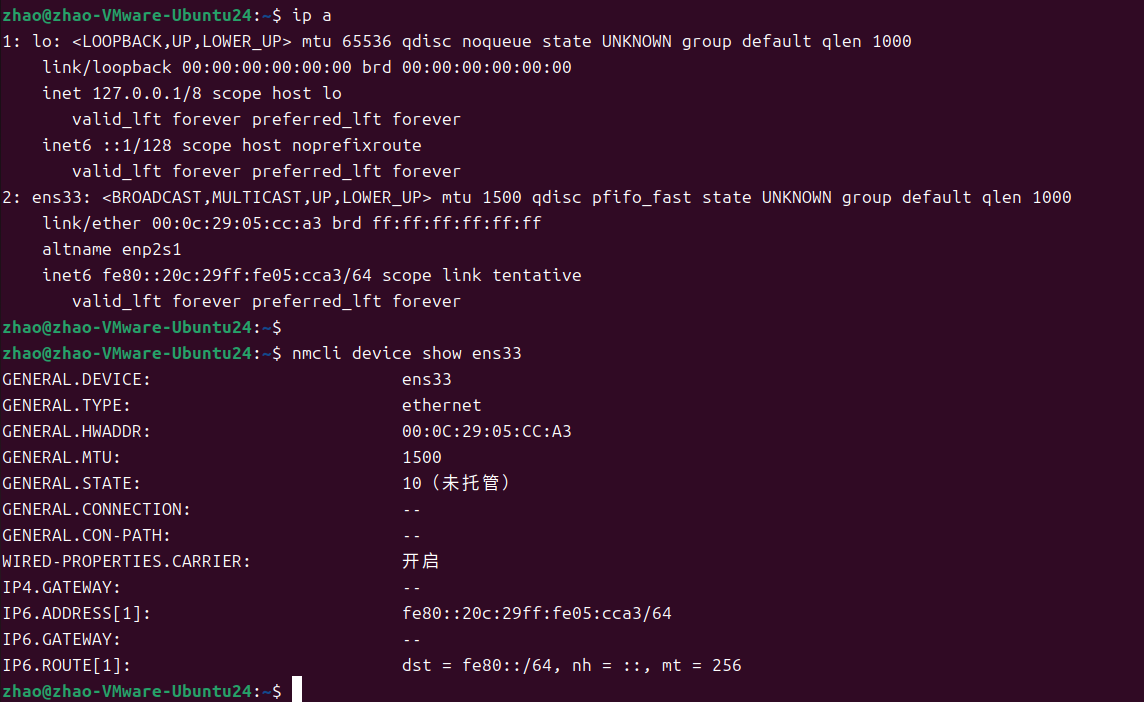Click the GENERAL.STATE value 10 (未托管)
Image resolution: width=1144 pixels, height=702 pixels.
(x=457, y=483)
